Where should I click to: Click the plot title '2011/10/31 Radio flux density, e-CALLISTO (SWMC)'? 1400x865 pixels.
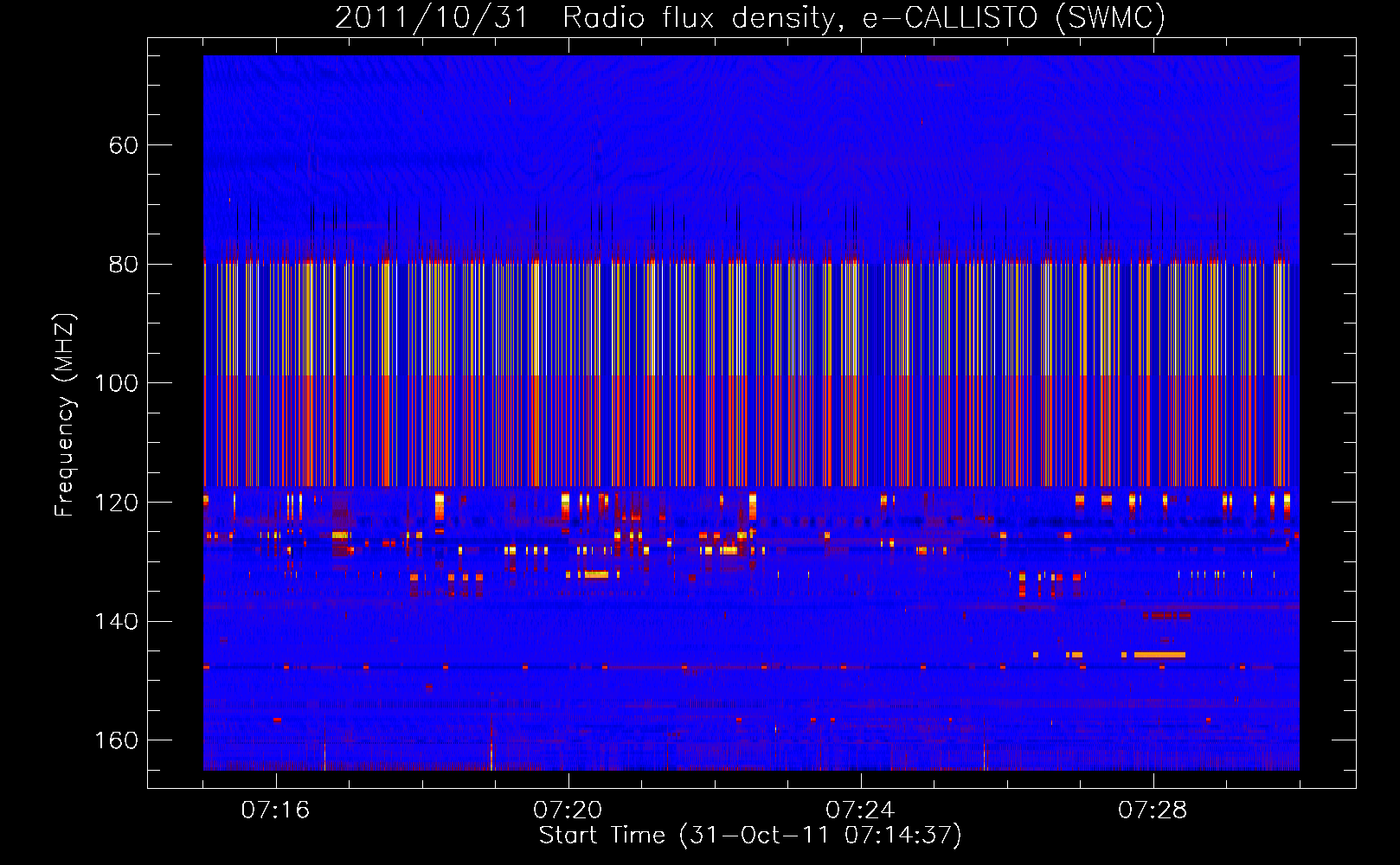750,17
